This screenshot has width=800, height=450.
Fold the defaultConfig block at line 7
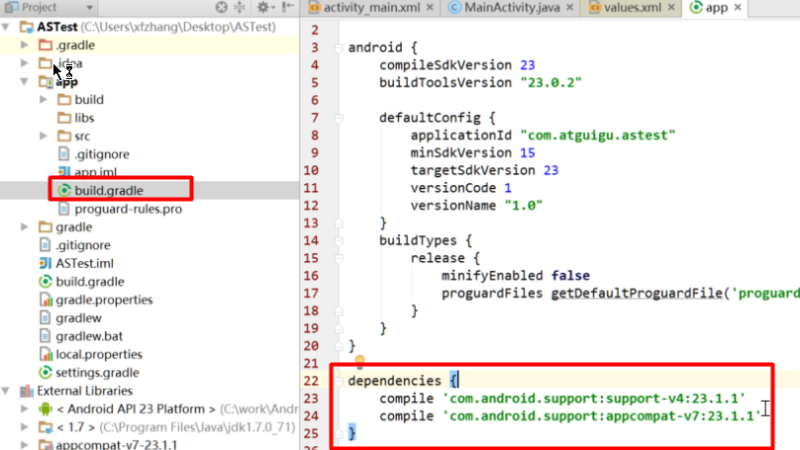[x=338, y=118]
